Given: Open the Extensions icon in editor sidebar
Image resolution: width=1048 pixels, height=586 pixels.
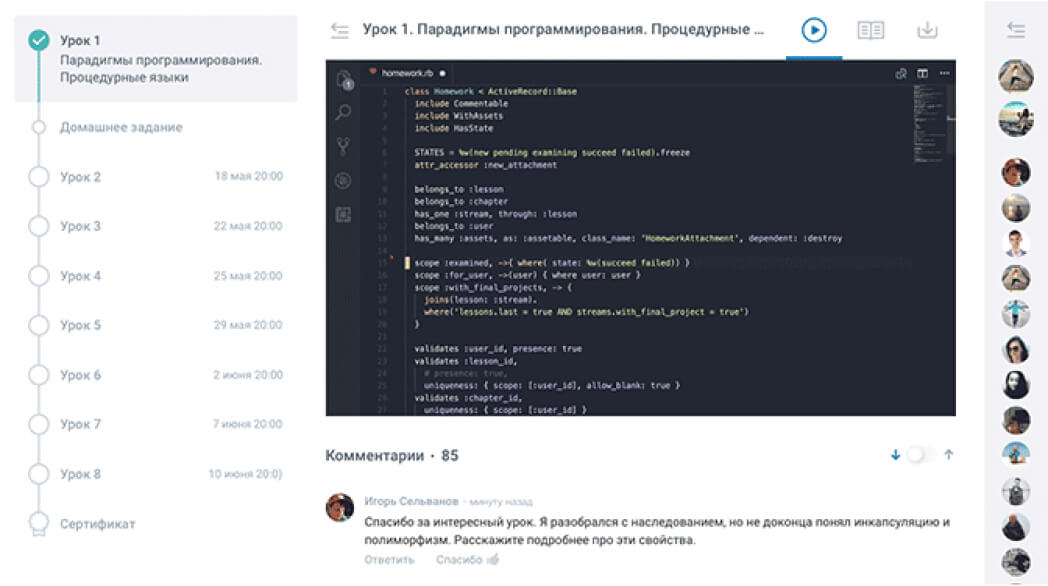Looking at the screenshot, I should (x=343, y=214).
